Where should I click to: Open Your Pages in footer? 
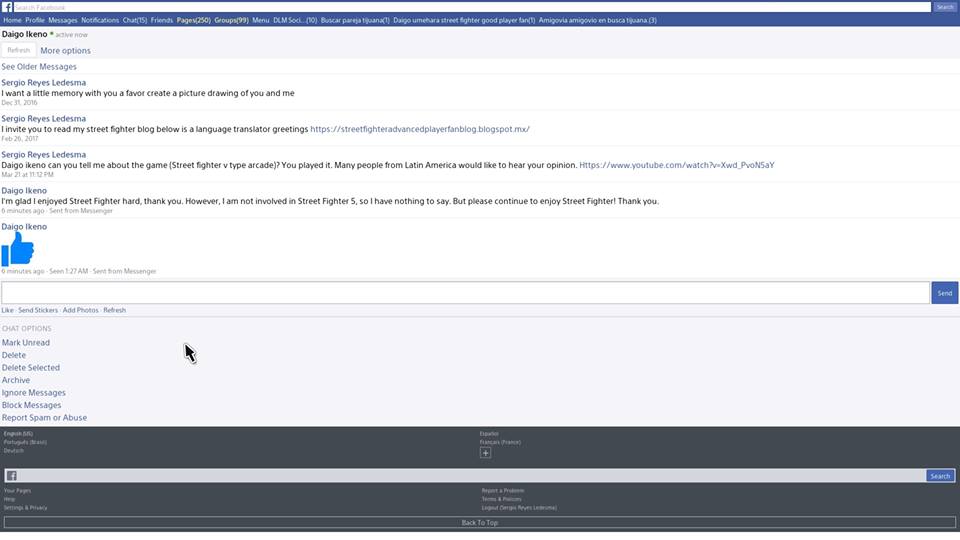[17, 491]
